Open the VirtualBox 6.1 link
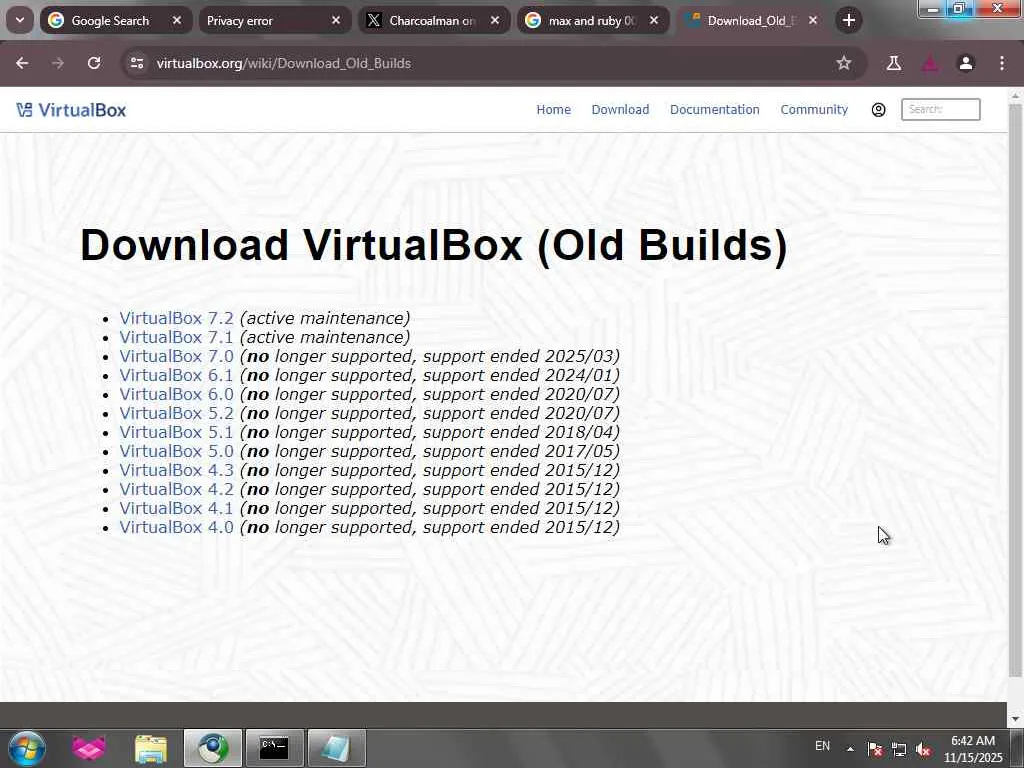The image size is (1024, 768). pyautogui.click(x=176, y=375)
